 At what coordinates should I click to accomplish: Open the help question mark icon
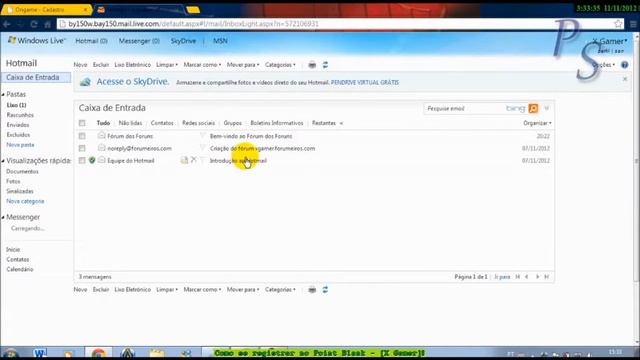[624, 65]
